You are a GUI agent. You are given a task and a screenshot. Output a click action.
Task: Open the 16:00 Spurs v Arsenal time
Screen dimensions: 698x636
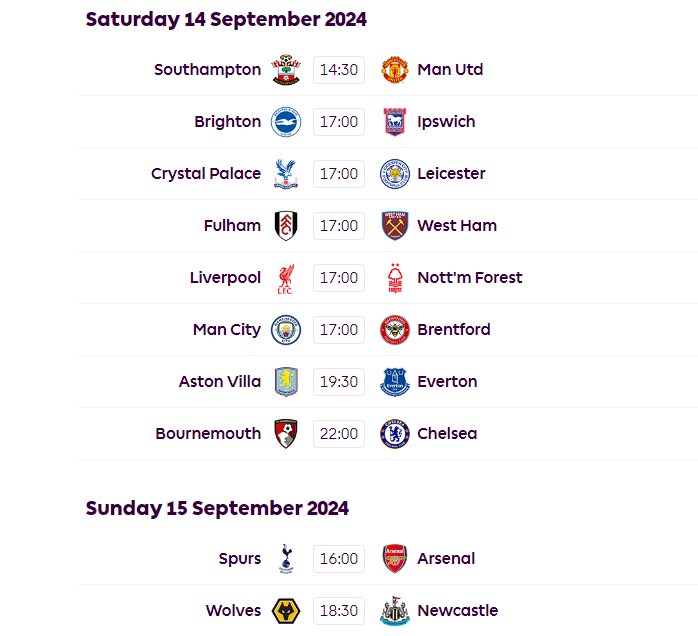[x=339, y=559]
